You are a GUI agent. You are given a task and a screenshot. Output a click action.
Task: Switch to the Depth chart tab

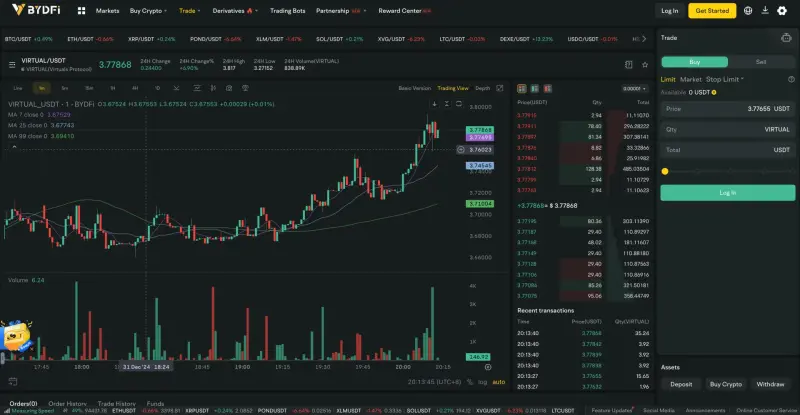click(x=483, y=88)
